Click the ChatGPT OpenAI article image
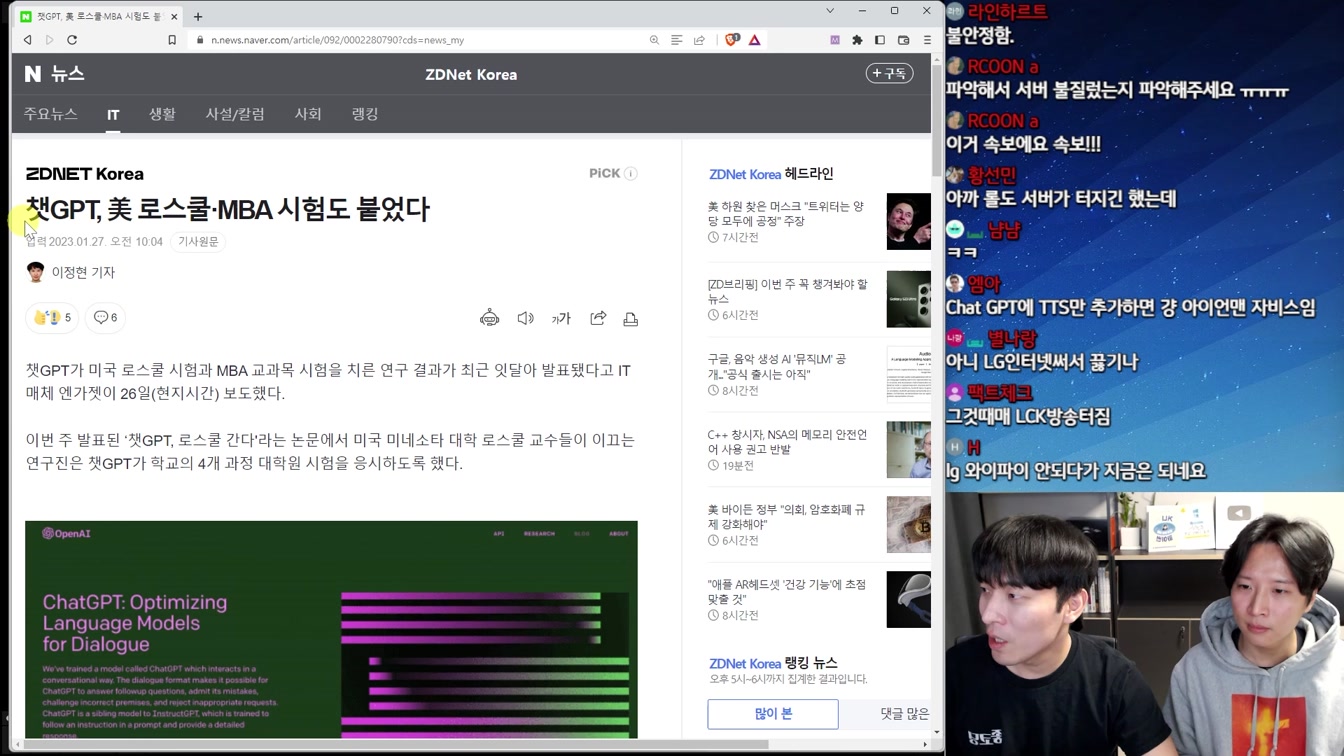Image resolution: width=1344 pixels, height=756 pixels. click(x=331, y=629)
